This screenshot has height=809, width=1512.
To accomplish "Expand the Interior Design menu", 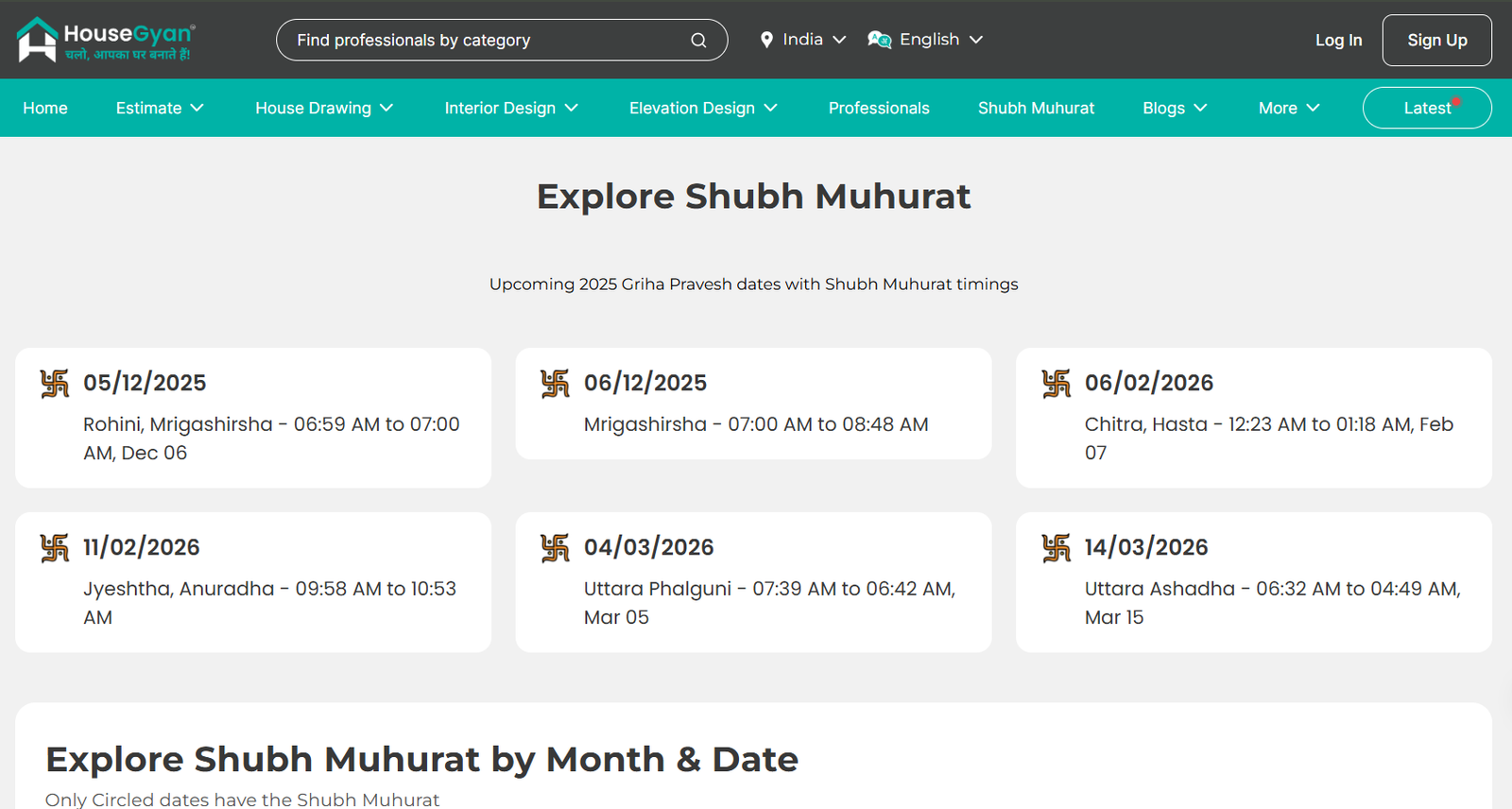I will click(x=510, y=108).
